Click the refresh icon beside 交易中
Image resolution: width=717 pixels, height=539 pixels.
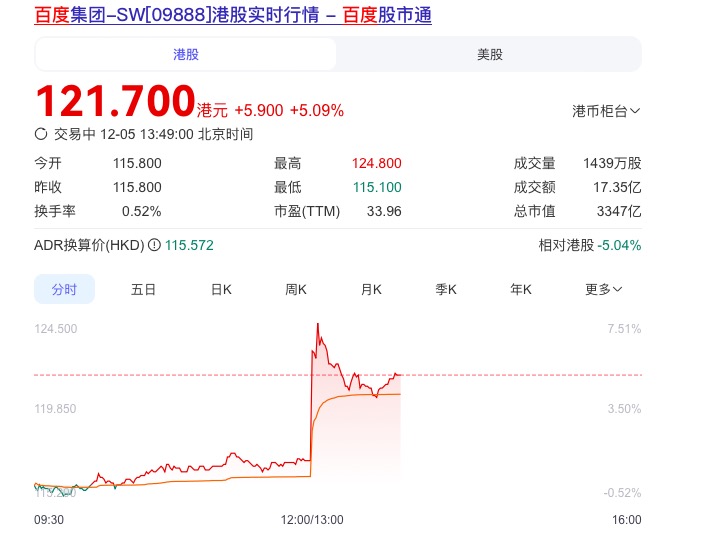(41, 134)
